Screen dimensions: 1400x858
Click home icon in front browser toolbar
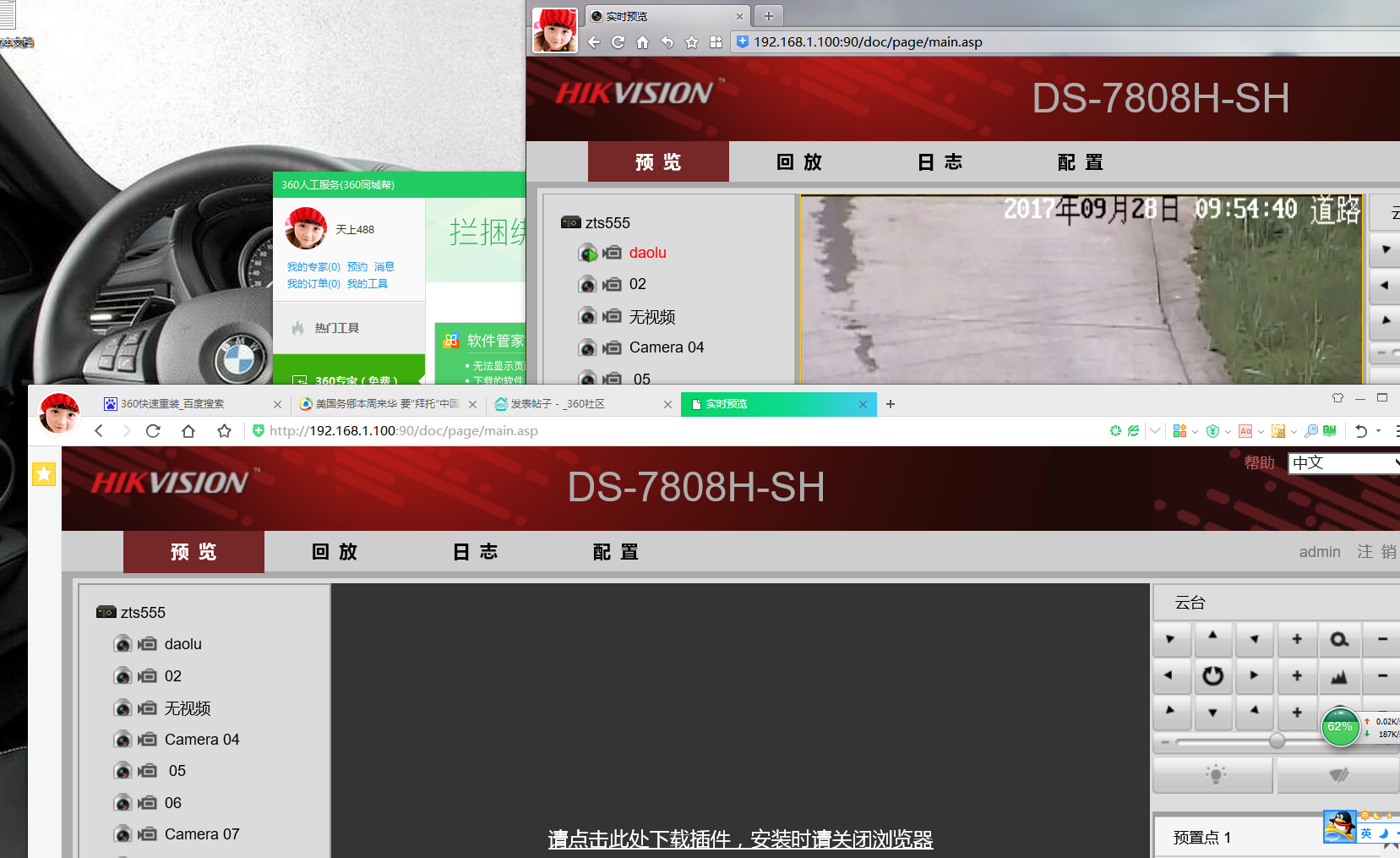tap(188, 431)
